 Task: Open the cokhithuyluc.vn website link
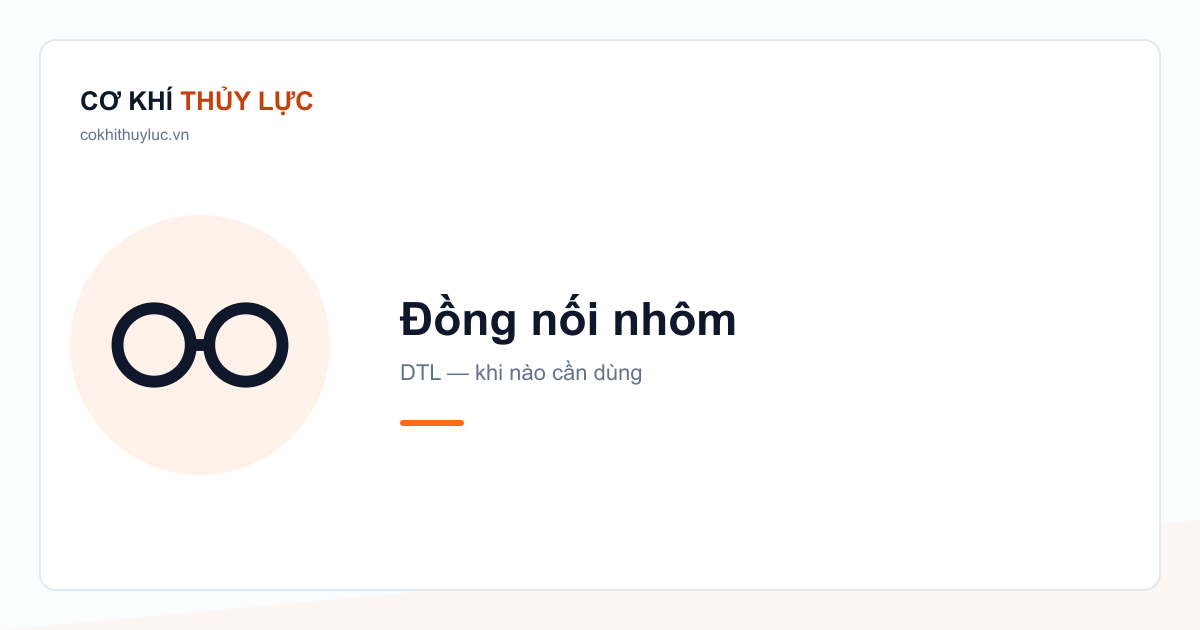coord(134,135)
